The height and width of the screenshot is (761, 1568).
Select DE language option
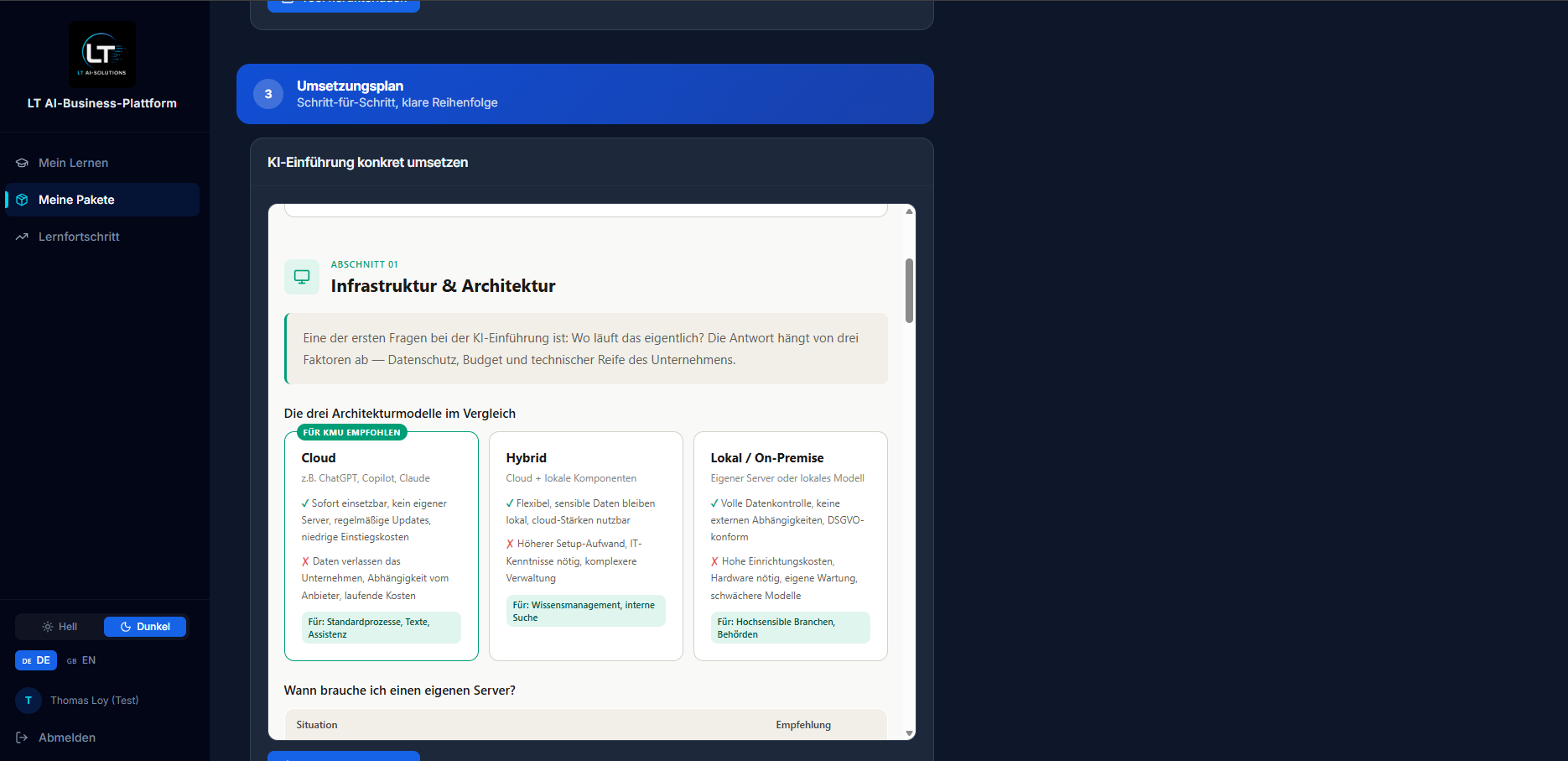(36, 660)
